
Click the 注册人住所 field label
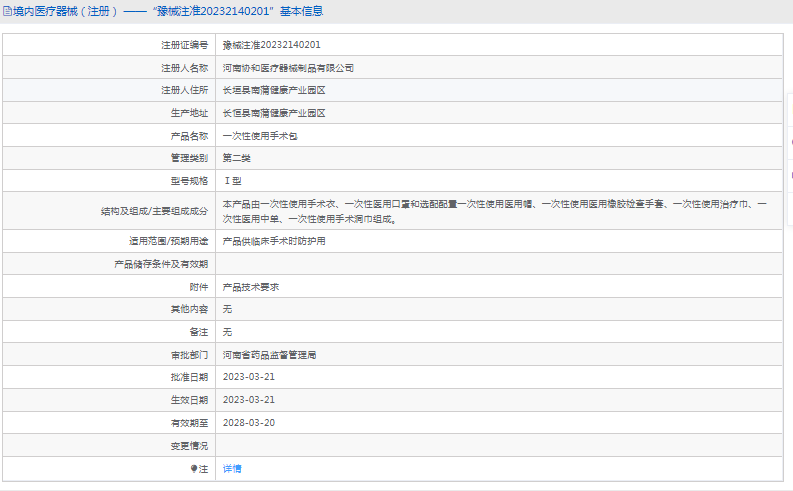pos(185,90)
